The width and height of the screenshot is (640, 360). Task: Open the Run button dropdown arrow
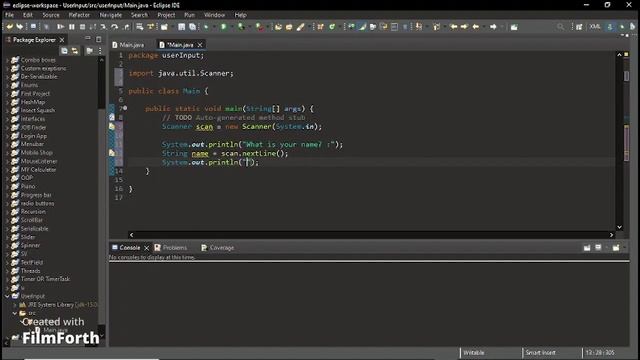tap(231, 27)
